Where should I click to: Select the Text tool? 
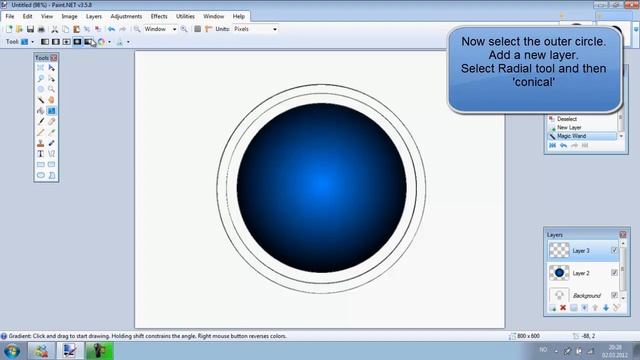point(40,154)
